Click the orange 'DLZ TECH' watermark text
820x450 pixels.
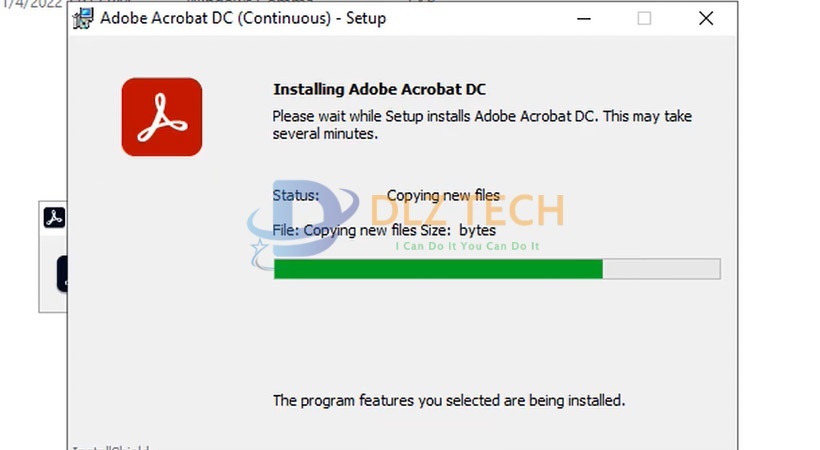467,210
